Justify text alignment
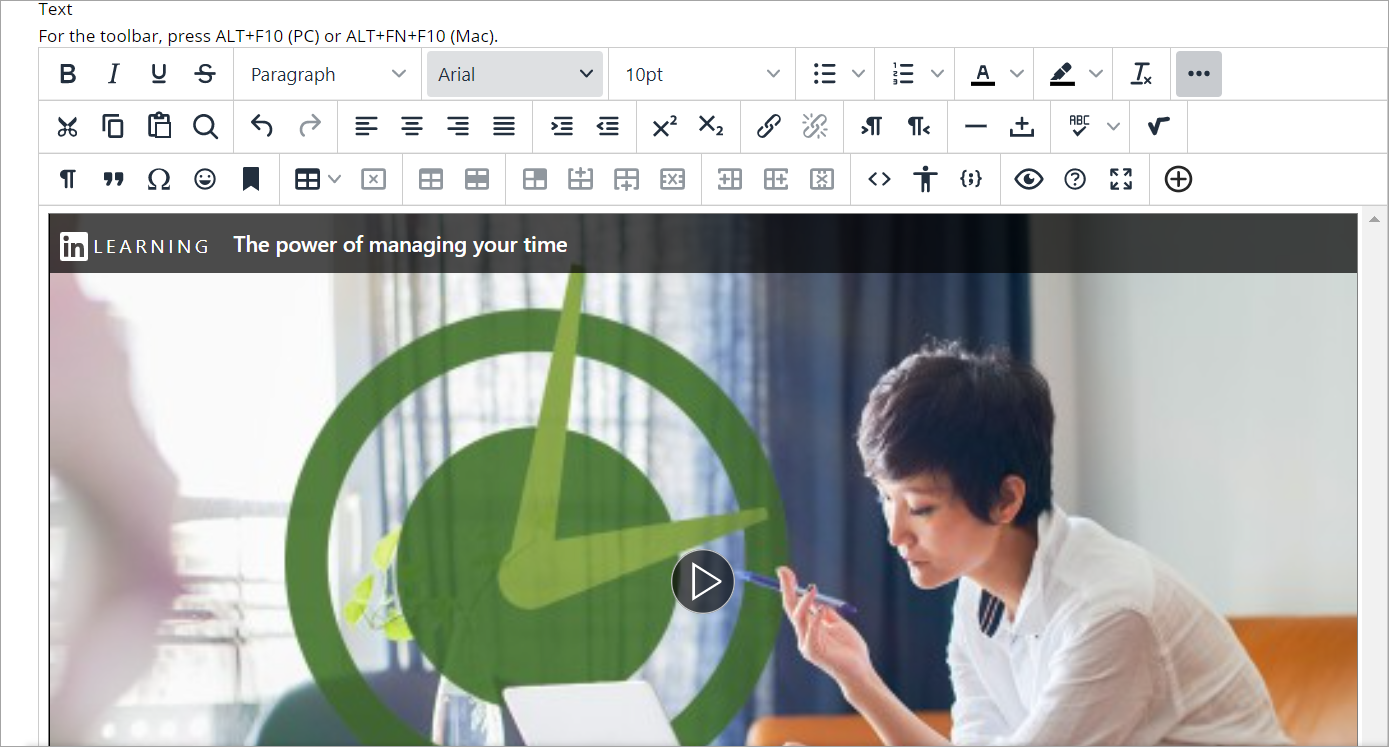Viewport: 1389px width, 747px height. point(504,126)
